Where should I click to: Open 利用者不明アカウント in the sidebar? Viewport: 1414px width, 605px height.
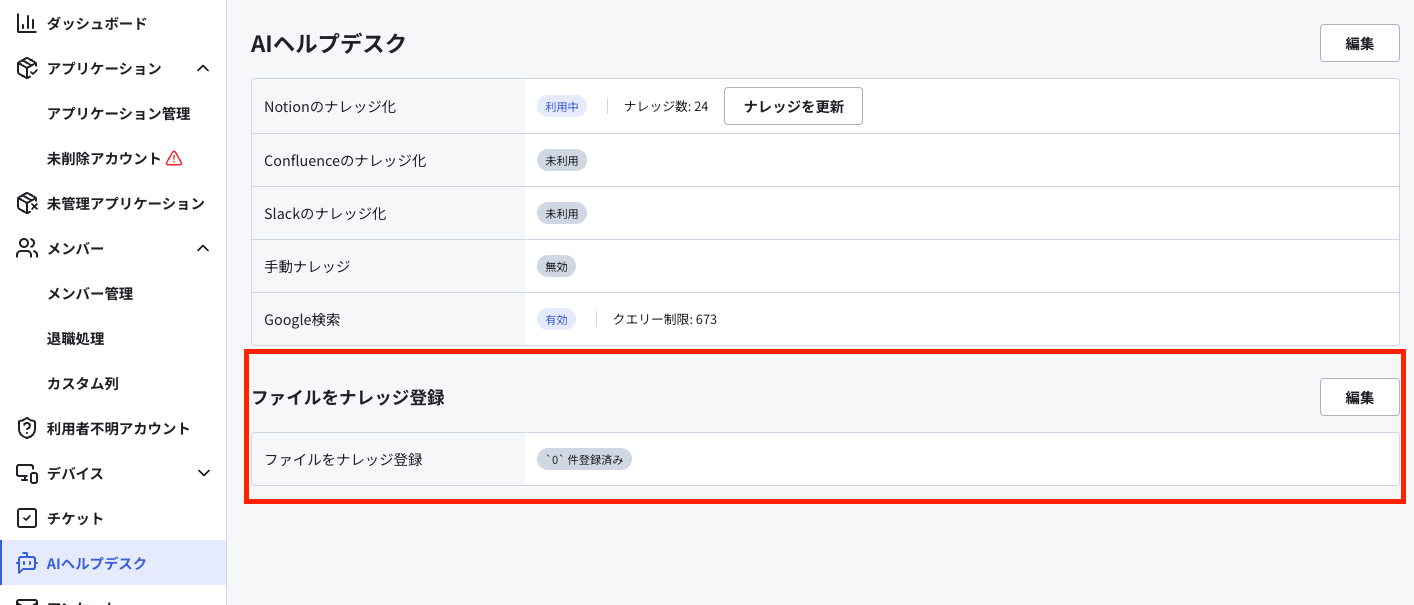coord(118,428)
